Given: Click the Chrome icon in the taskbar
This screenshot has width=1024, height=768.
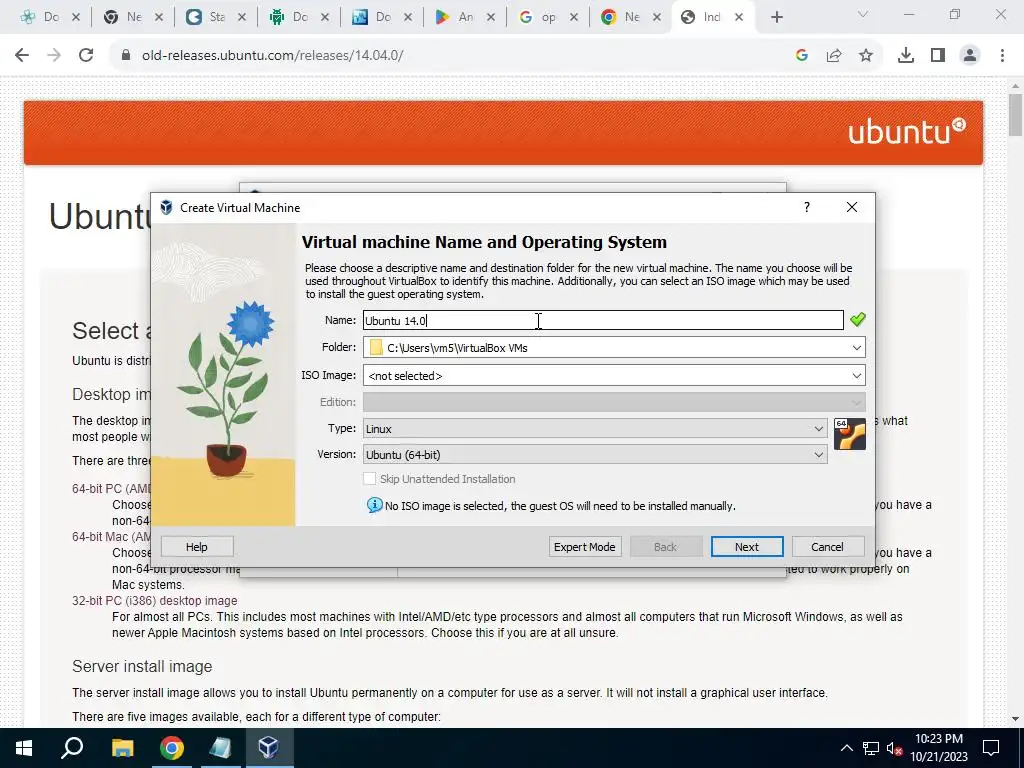Looking at the screenshot, I should coord(172,748).
